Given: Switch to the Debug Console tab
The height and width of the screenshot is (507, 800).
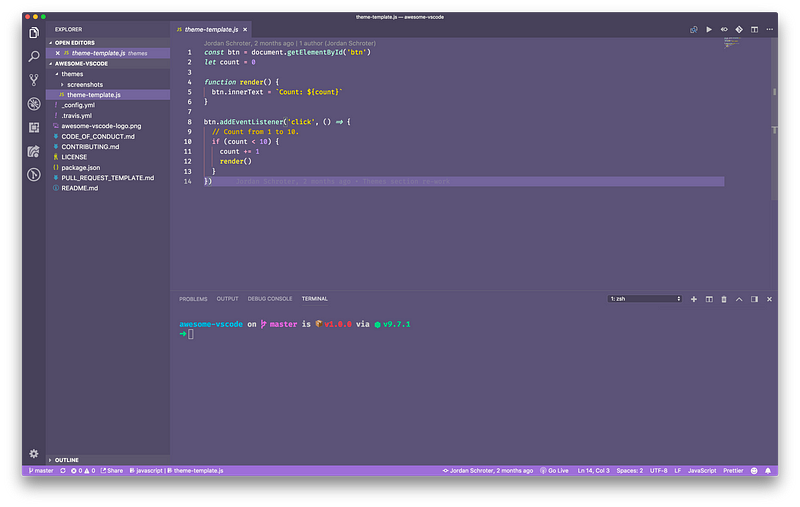Looking at the screenshot, I should (x=270, y=299).
